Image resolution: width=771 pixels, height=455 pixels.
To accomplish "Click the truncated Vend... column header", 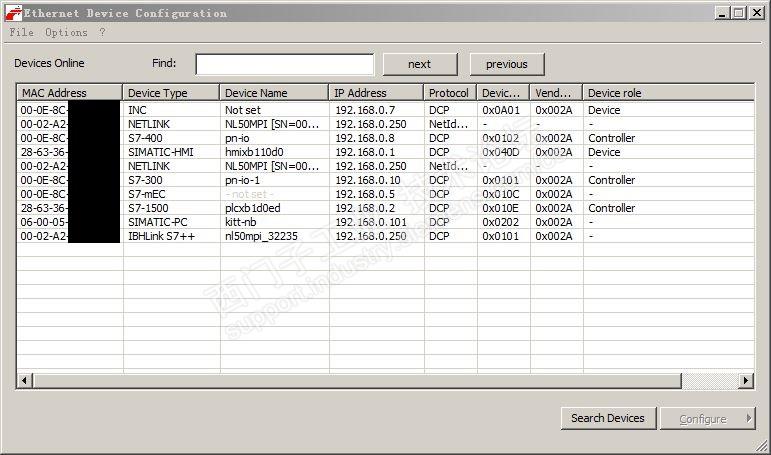I will (x=556, y=93).
